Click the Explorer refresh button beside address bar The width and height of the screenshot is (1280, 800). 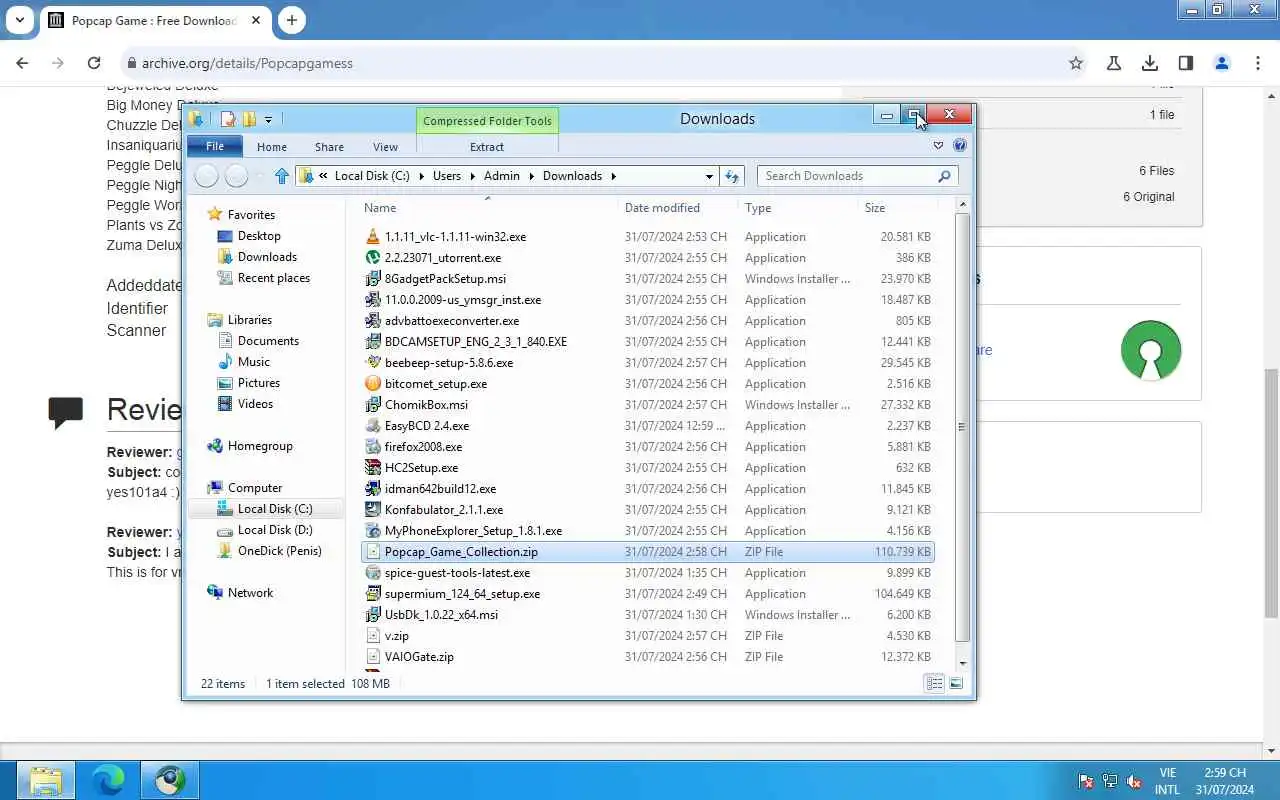pyautogui.click(x=732, y=176)
